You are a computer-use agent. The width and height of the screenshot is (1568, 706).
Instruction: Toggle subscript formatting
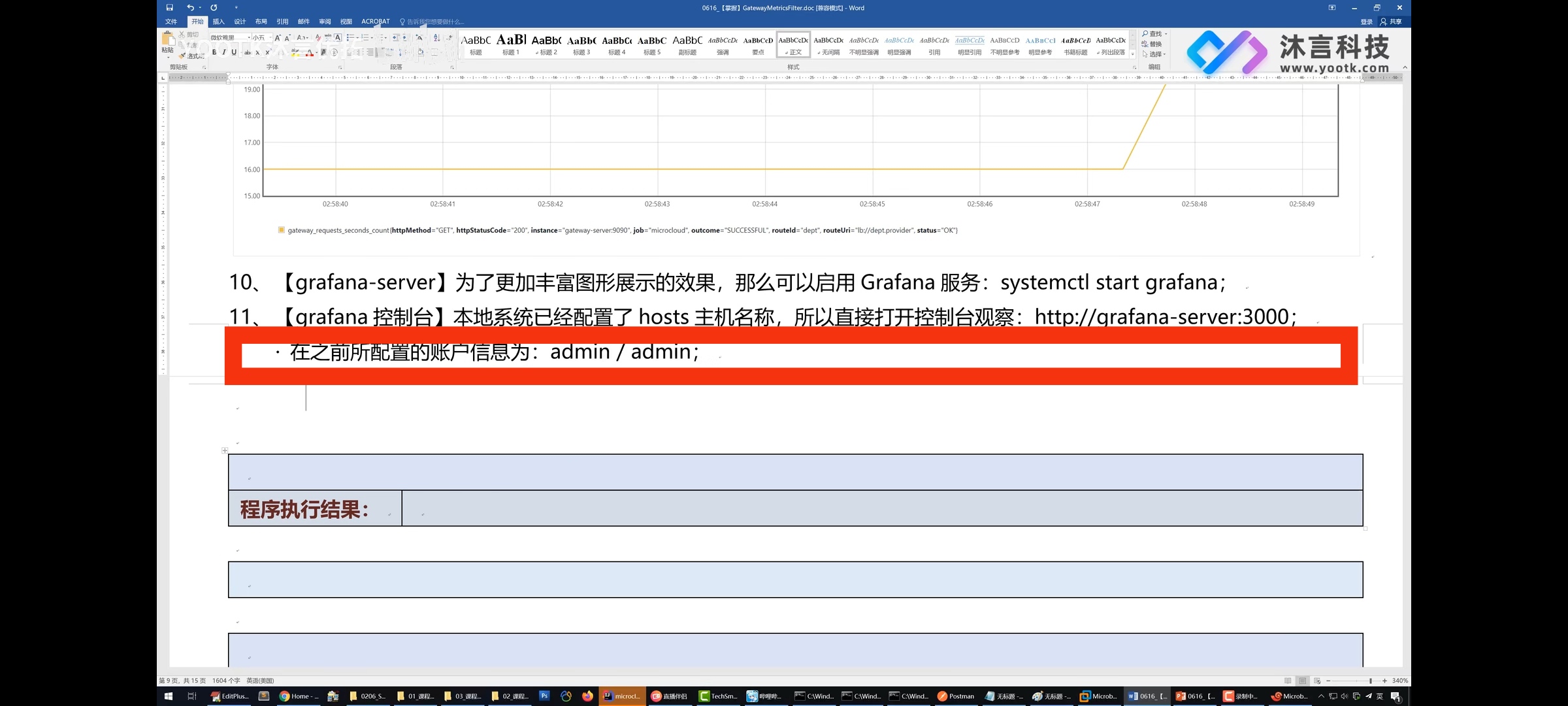257,53
